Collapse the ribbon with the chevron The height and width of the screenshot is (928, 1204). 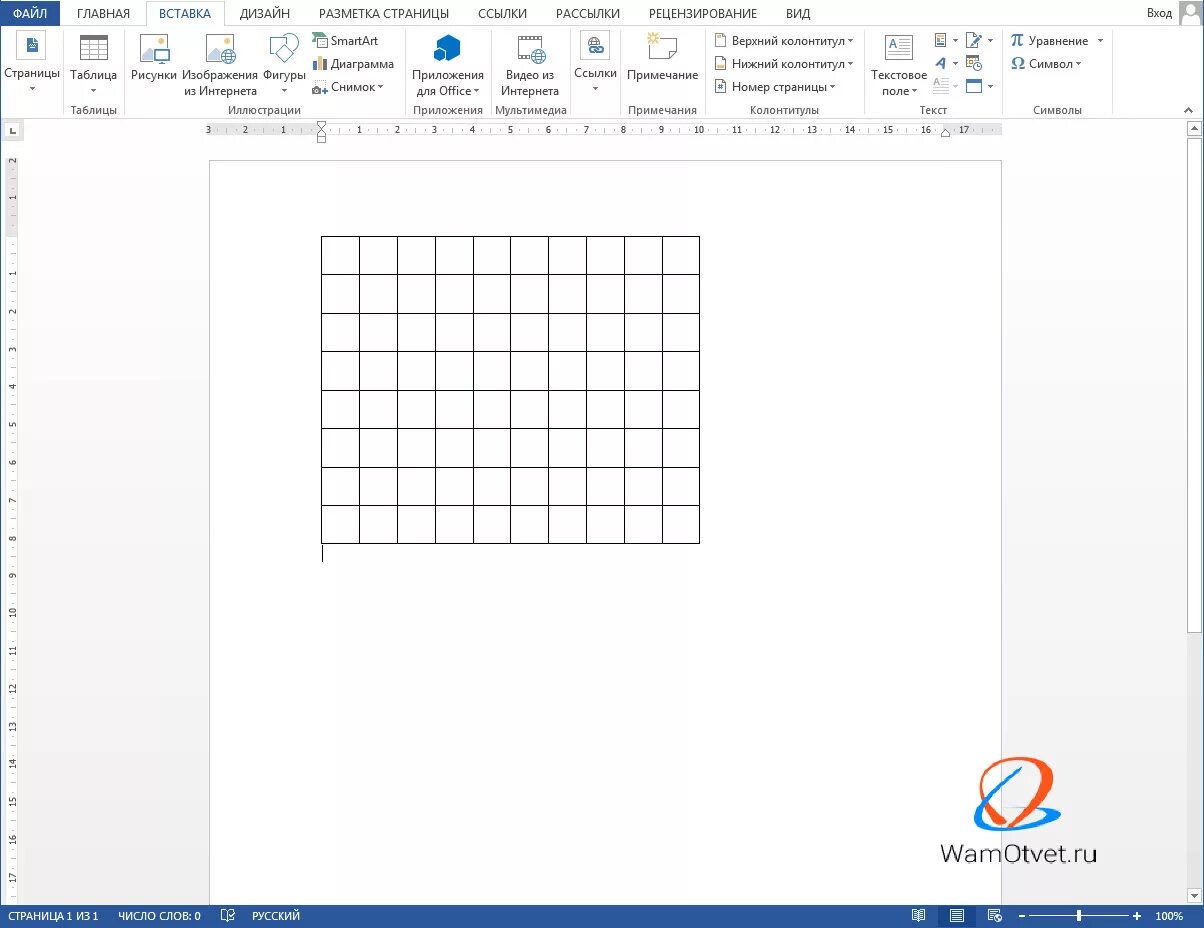1189,109
